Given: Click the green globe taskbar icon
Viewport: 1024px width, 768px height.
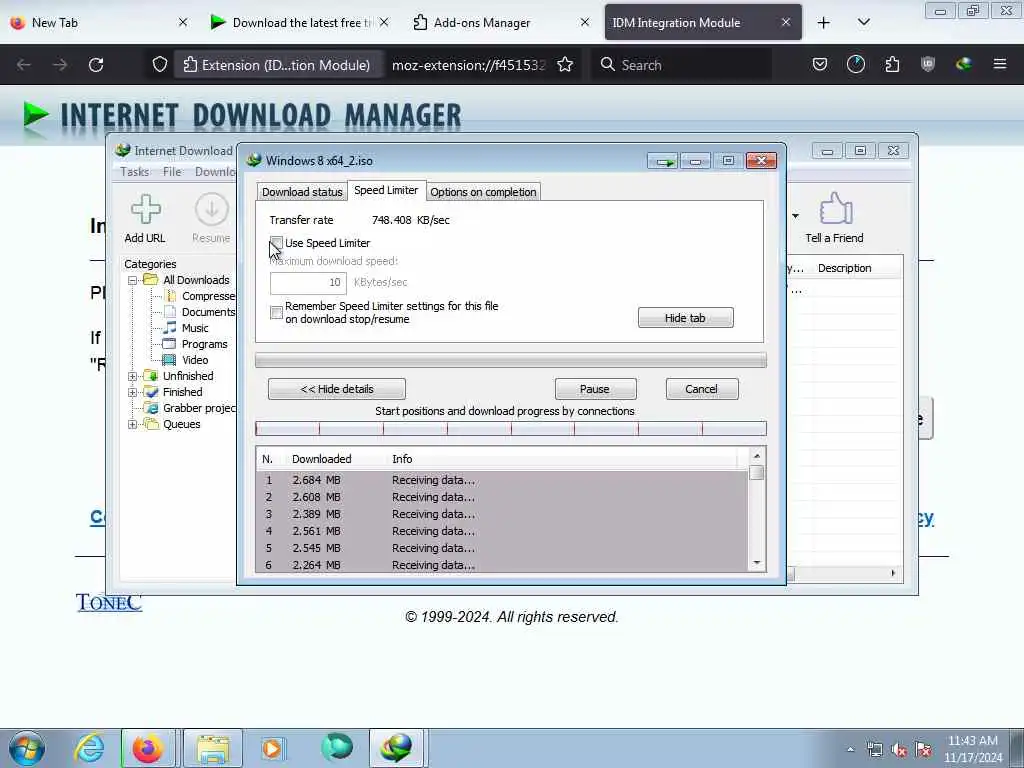Looking at the screenshot, I should (337, 748).
